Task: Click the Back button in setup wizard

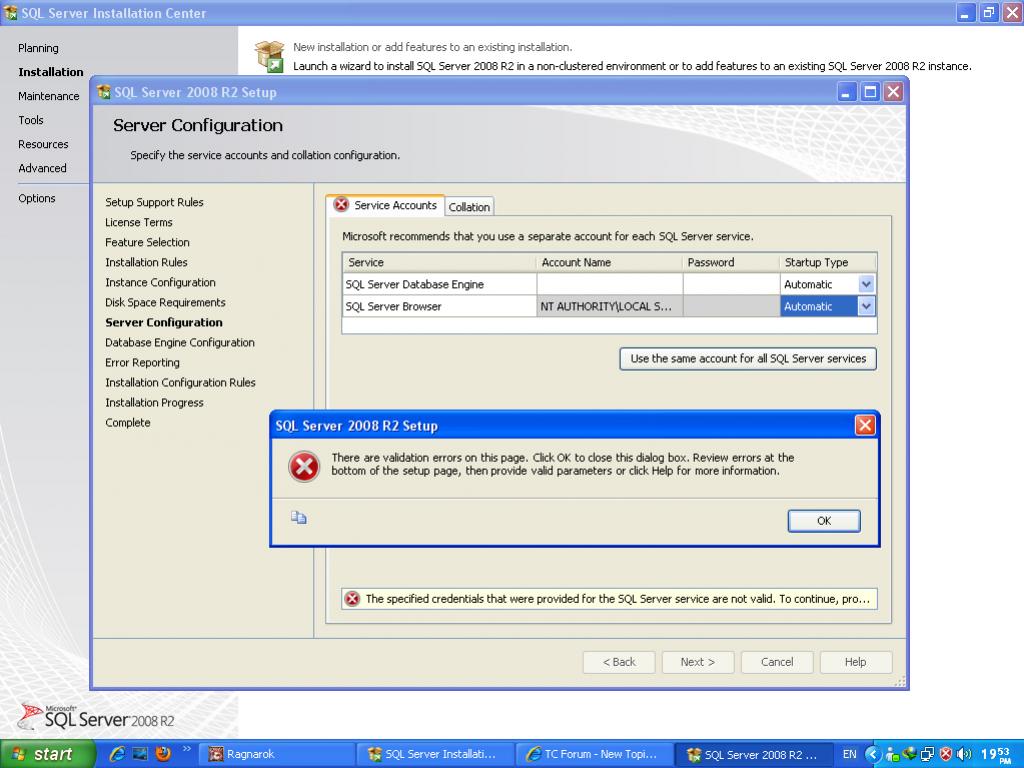Action: [618, 662]
